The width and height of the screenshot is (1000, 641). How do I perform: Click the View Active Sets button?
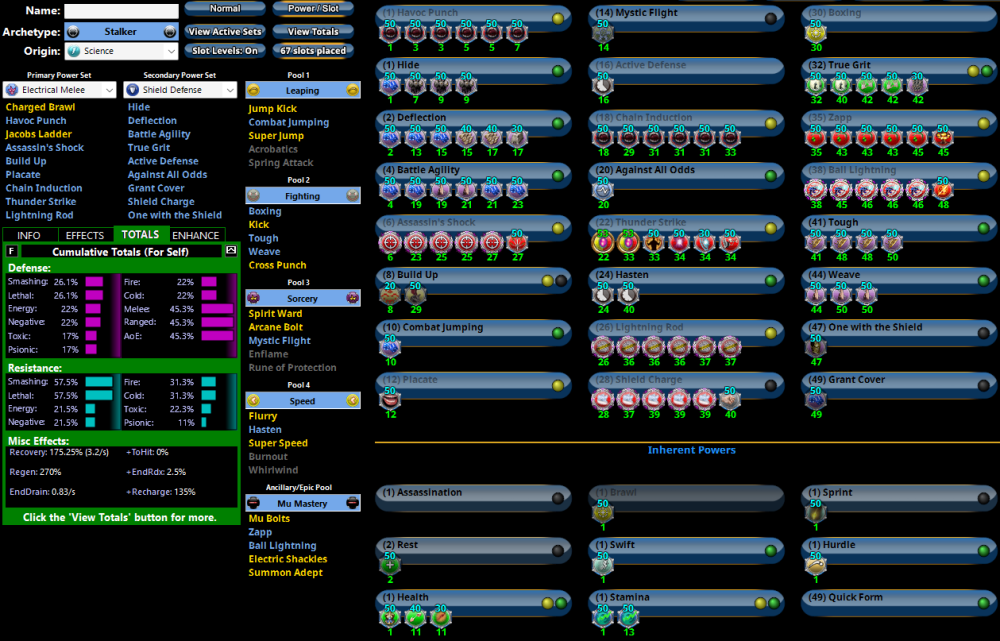(225, 32)
